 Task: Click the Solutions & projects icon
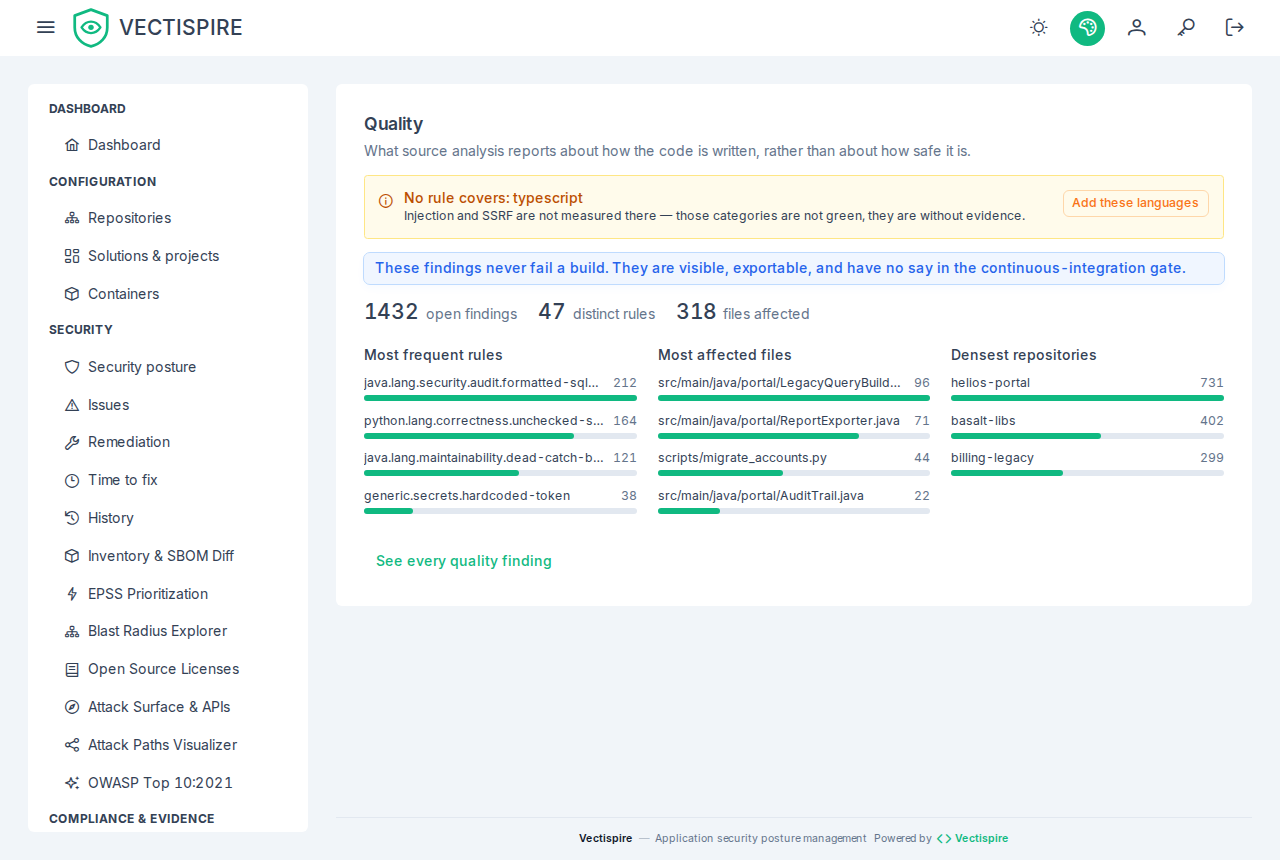72,256
